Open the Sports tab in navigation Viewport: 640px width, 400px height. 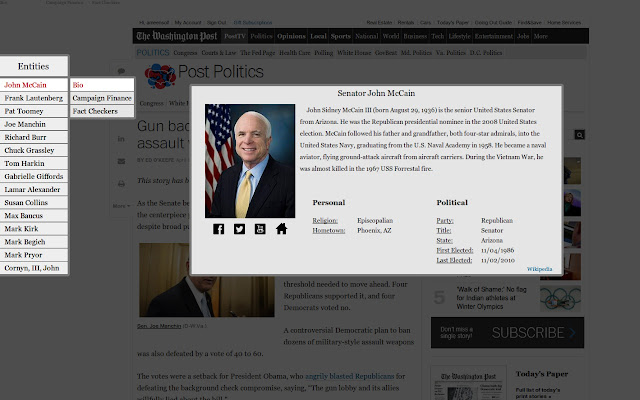340,36
